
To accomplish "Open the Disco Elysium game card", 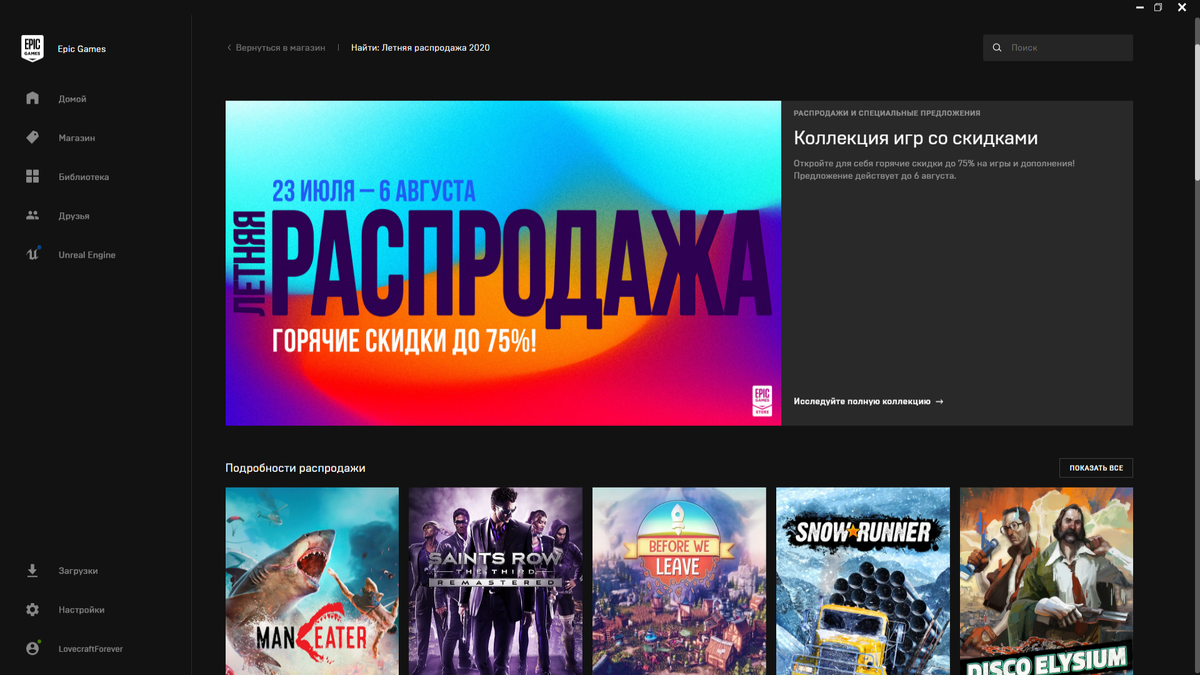I will click(x=1046, y=581).
